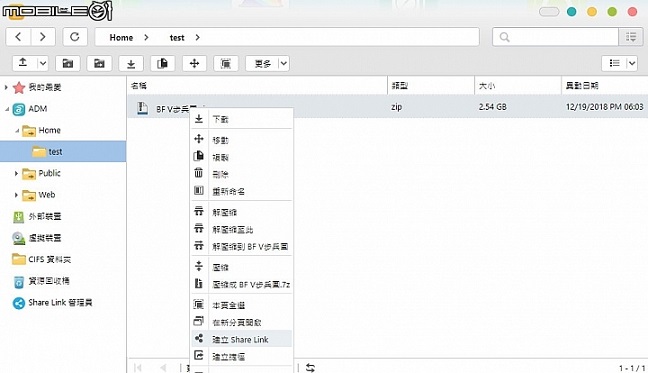Viewport: 648px width, 373px height.
Task: Click the select-all toolbar icon
Action: click(x=226, y=64)
